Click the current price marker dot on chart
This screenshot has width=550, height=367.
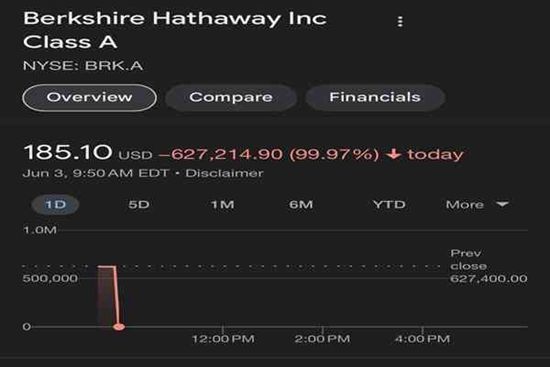(119, 327)
